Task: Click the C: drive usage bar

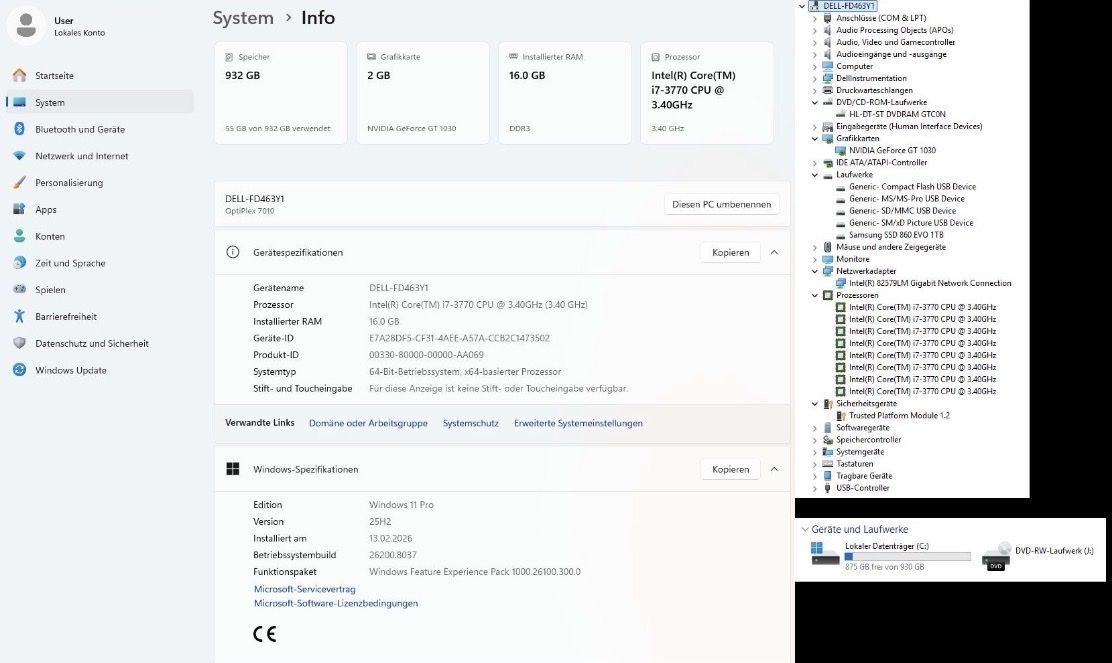Action: point(908,557)
